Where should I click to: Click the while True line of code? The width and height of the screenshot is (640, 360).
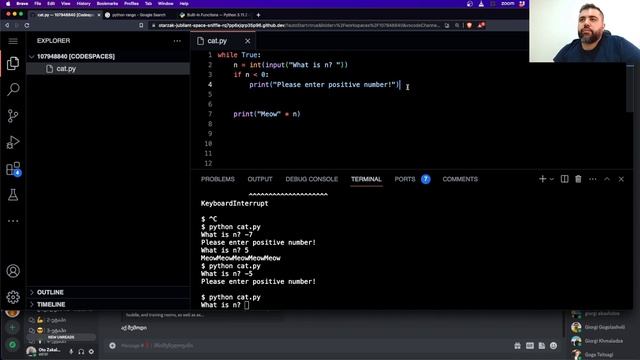coord(239,55)
